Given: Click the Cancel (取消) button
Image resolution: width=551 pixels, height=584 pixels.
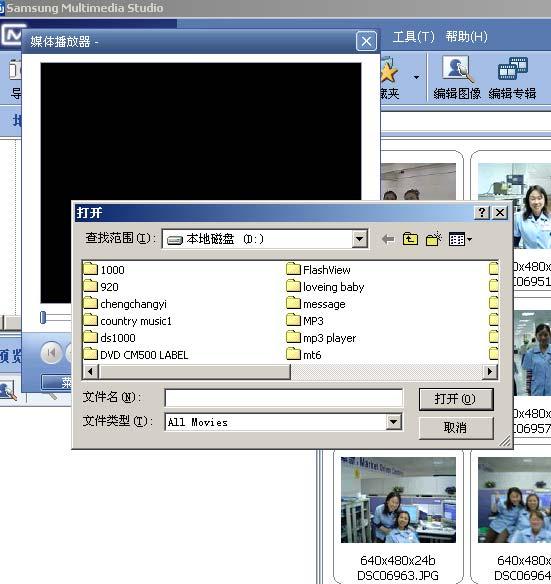Looking at the screenshot, I should pyautogui.click(x=456, y=428).
